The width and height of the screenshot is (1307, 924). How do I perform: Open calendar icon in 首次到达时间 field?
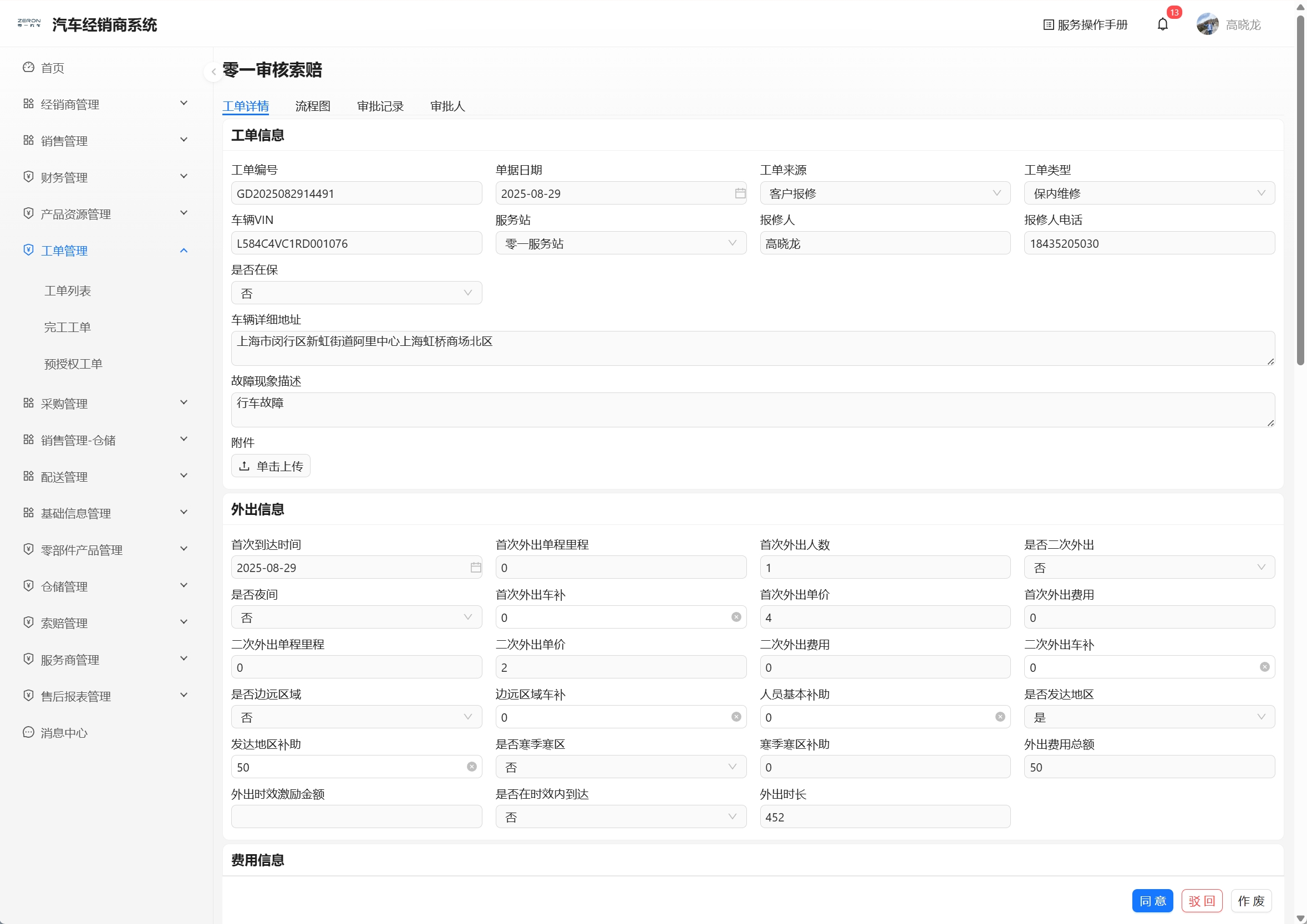pos(475,567)
